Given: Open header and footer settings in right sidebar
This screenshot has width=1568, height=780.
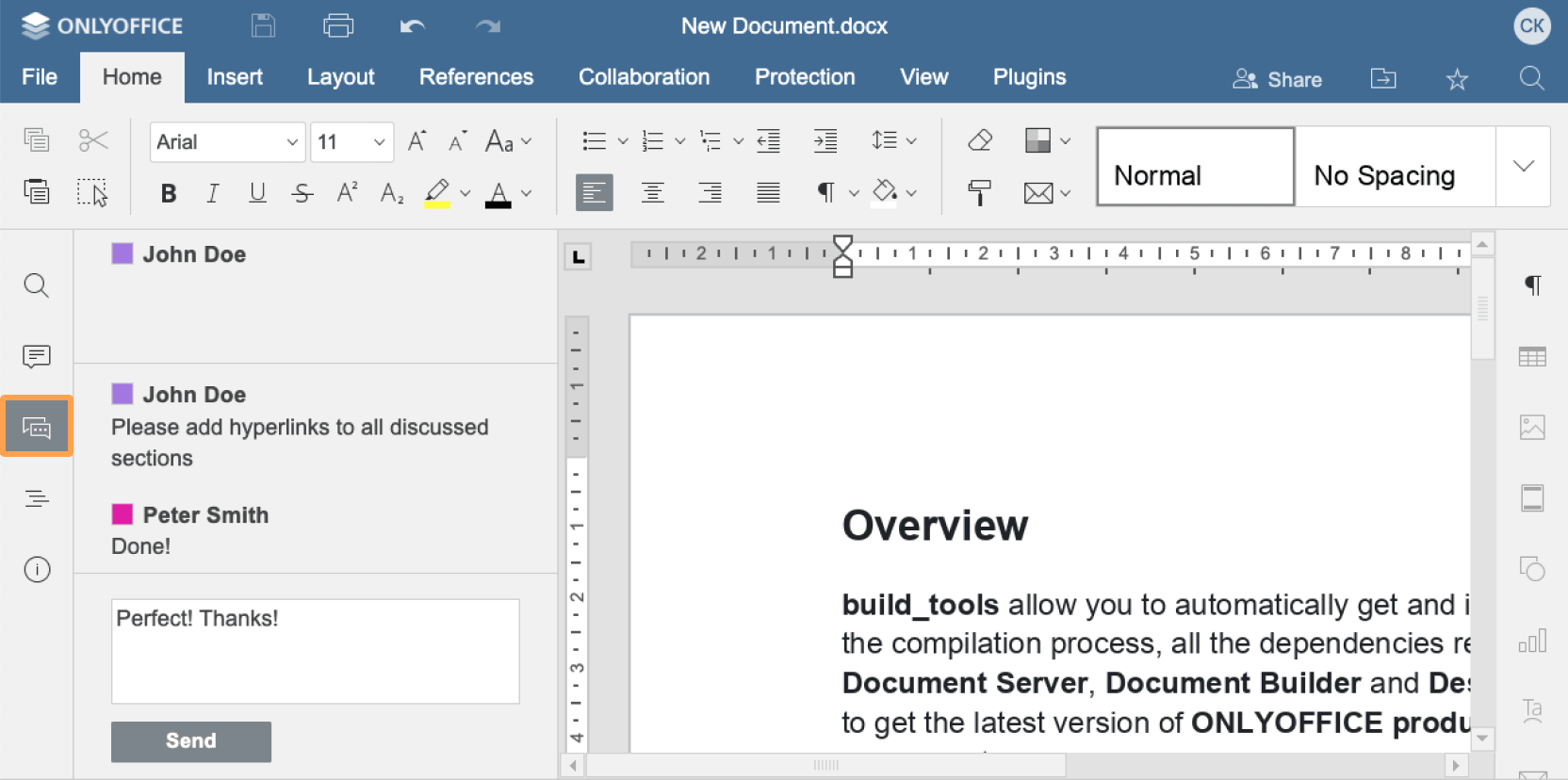Looking at the screenshot, I should (1532, 498).
